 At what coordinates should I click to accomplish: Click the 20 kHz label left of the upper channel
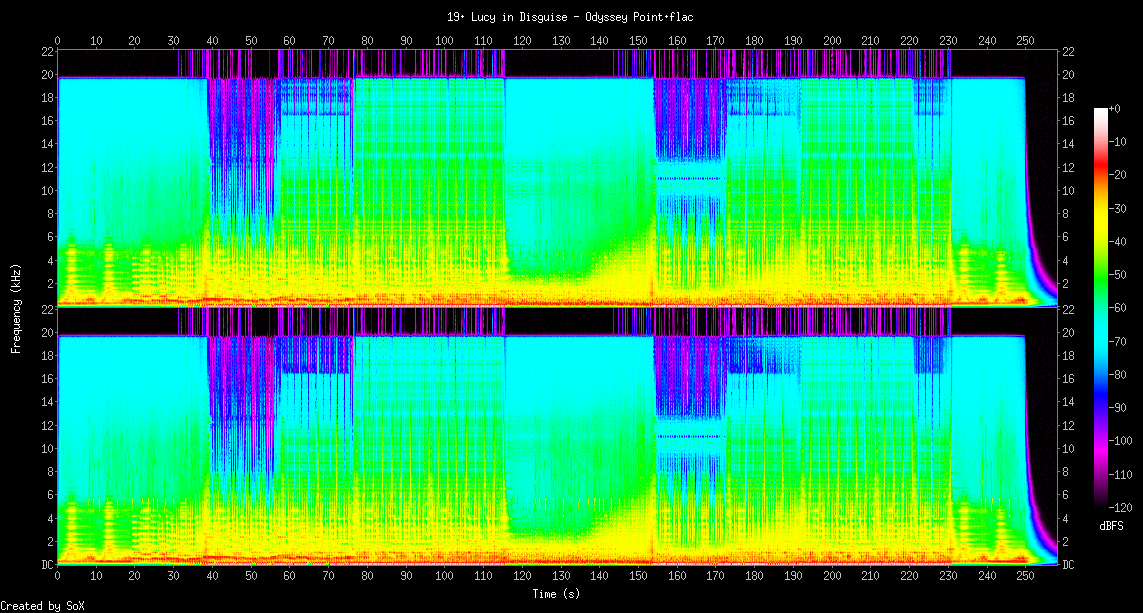click(x=47, y=75)
